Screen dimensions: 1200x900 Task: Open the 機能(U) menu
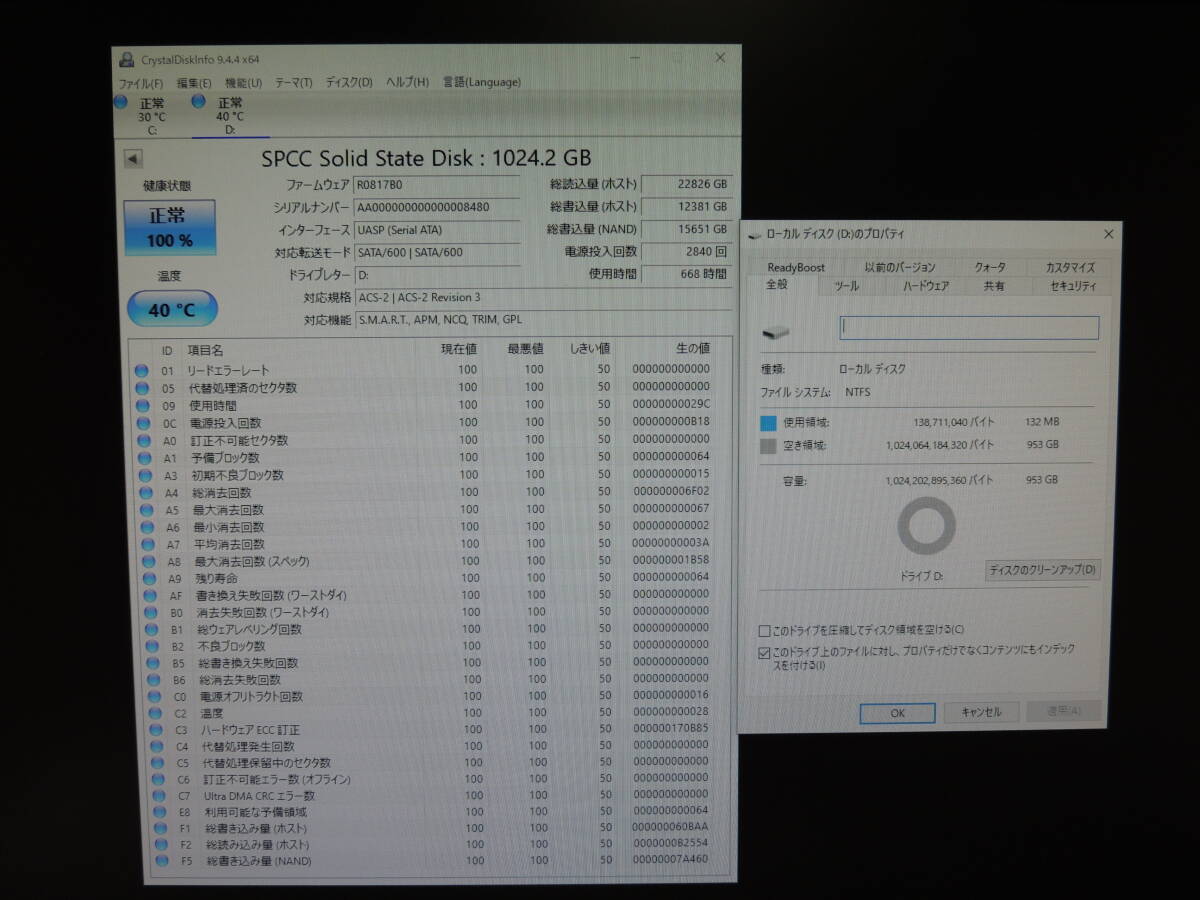[x=243, y=82]
